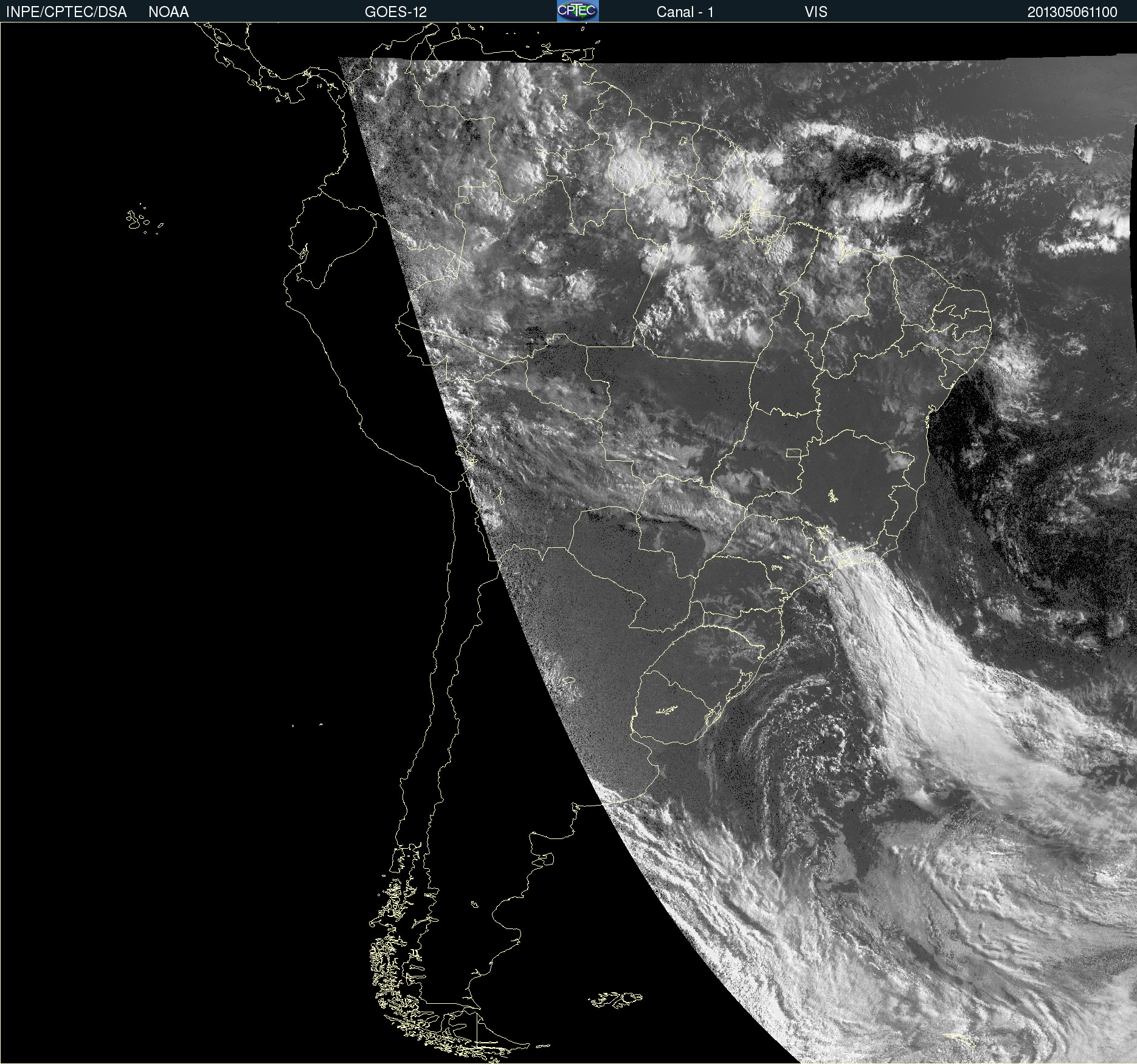Click the 201305061100 timestamp
The height and width of the screenshot is (1064, 1137).
click(1073, 12)
